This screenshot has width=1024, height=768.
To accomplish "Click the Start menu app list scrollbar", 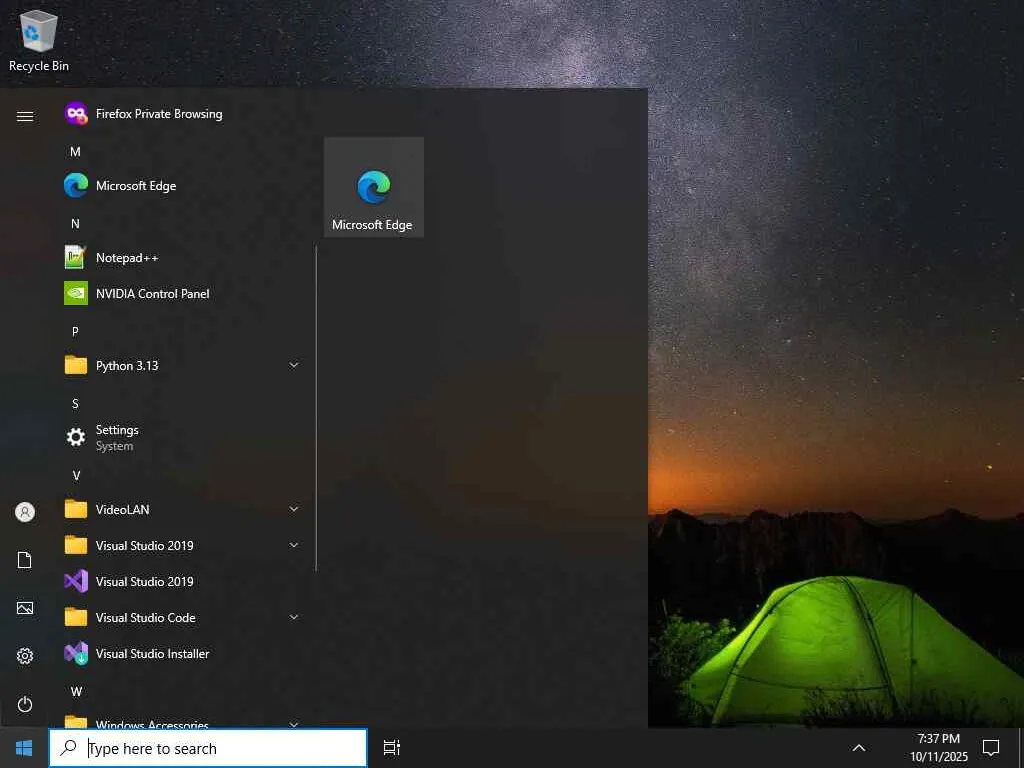I will (316, 408).
